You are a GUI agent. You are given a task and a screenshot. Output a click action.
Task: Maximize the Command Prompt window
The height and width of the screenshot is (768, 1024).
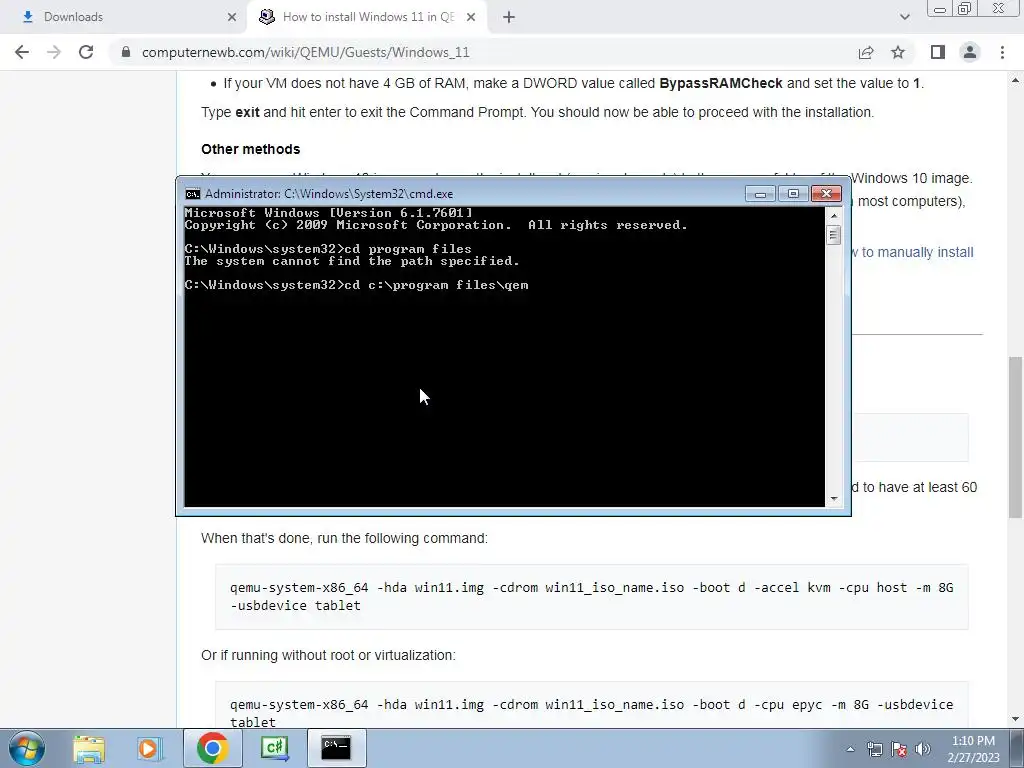793,194
